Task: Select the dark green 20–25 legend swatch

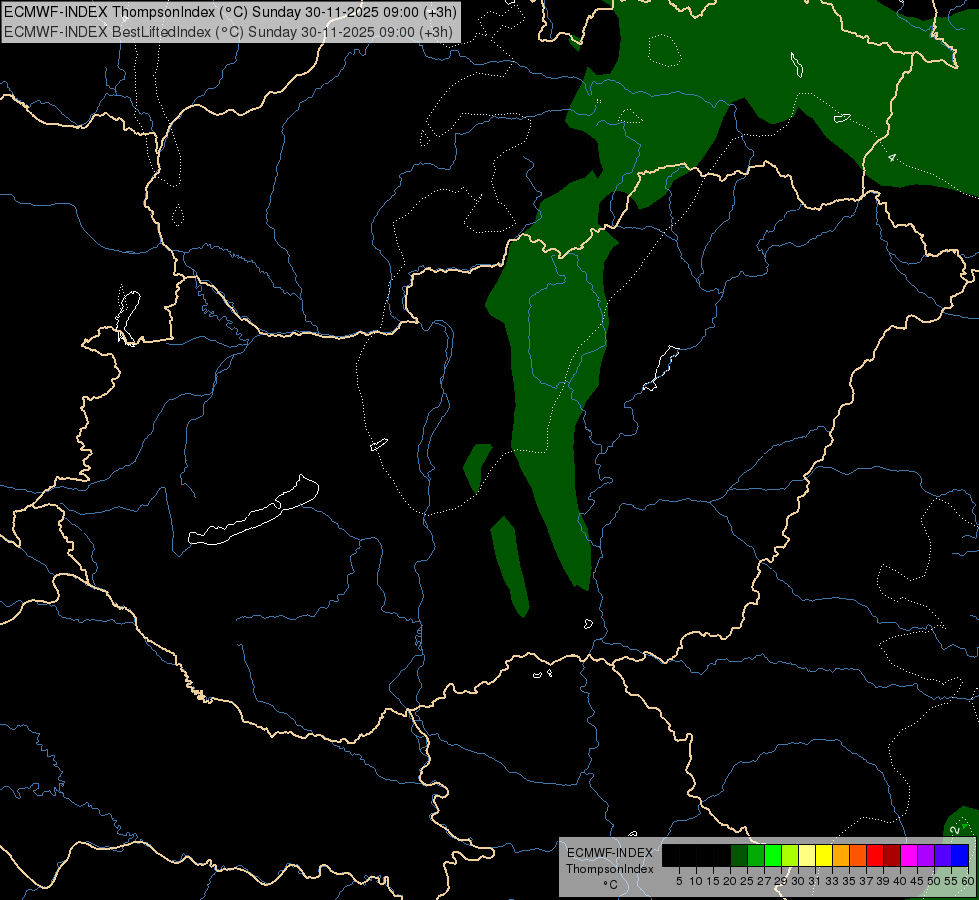Action: 739,855
